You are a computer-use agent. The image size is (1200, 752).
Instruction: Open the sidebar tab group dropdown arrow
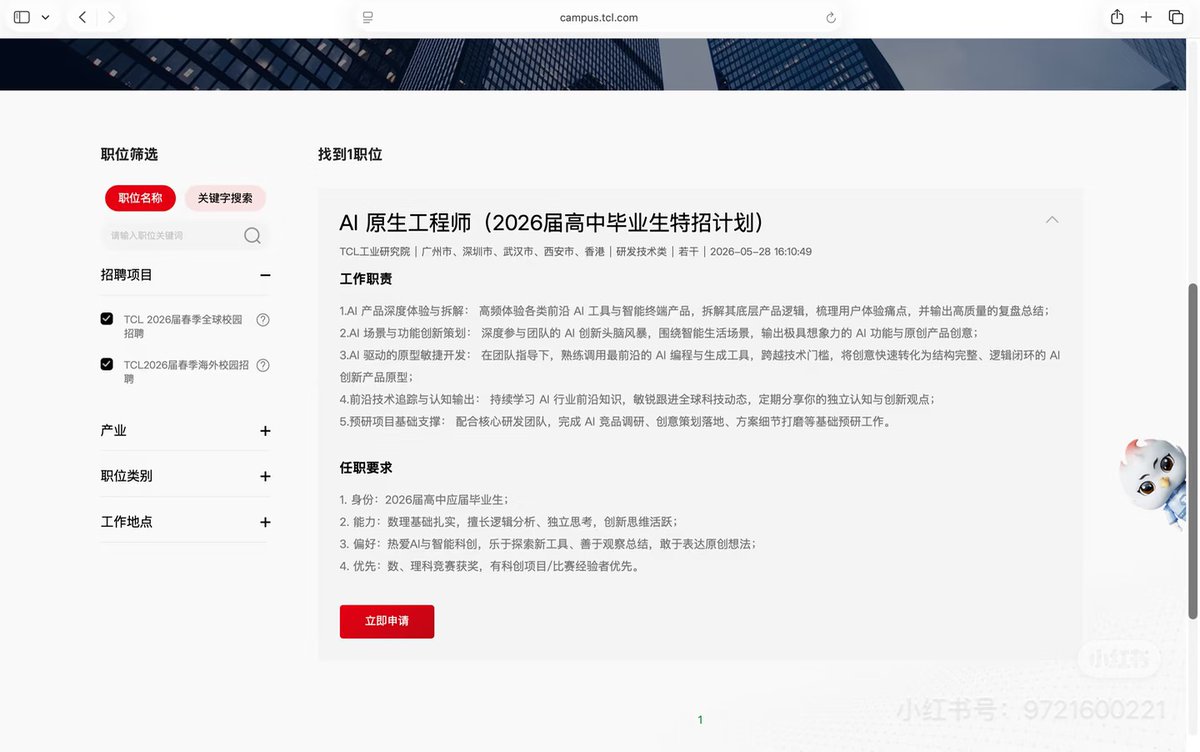[x=45, y=17]
